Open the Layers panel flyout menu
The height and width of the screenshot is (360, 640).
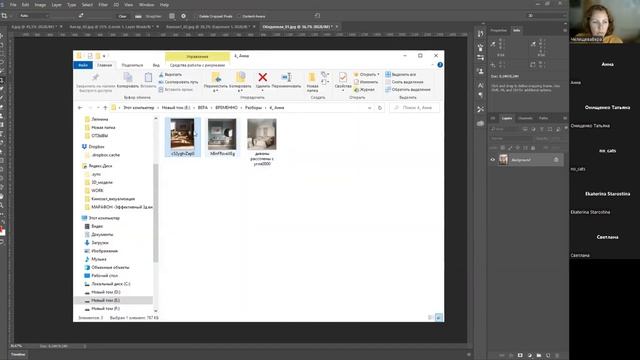point(565,118)
